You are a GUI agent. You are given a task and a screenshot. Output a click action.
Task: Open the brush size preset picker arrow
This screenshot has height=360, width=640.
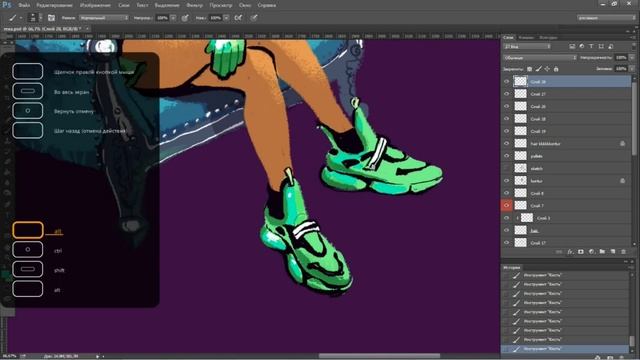click(40, 18)
